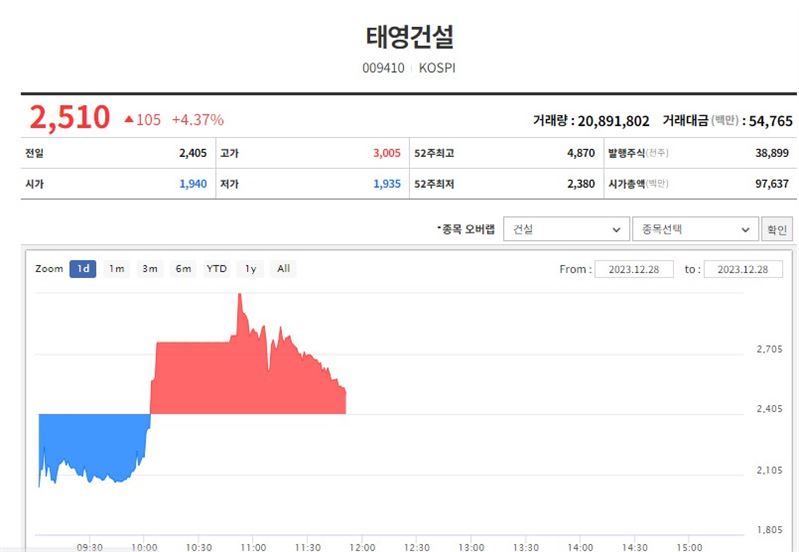799x552 pixels.
Task: Click the 2,705 y-axis label
Action: [769, 350]
